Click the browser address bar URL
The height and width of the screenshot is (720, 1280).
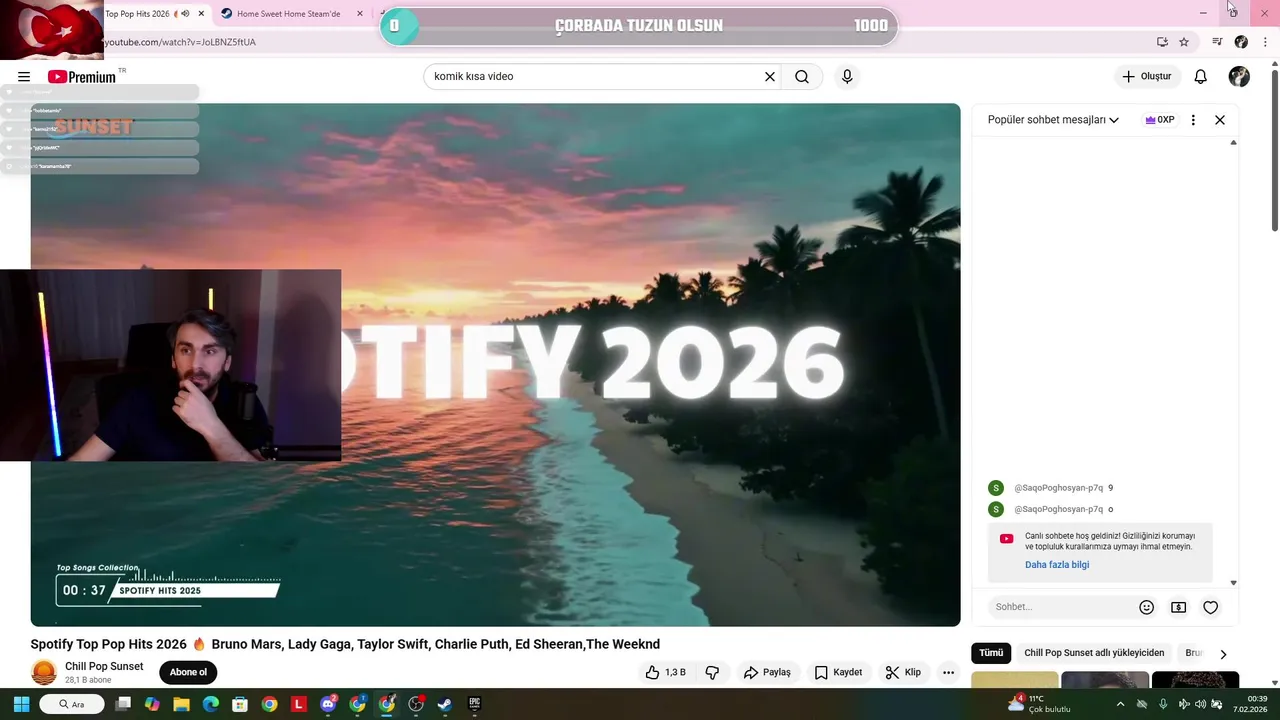point(180,42)
